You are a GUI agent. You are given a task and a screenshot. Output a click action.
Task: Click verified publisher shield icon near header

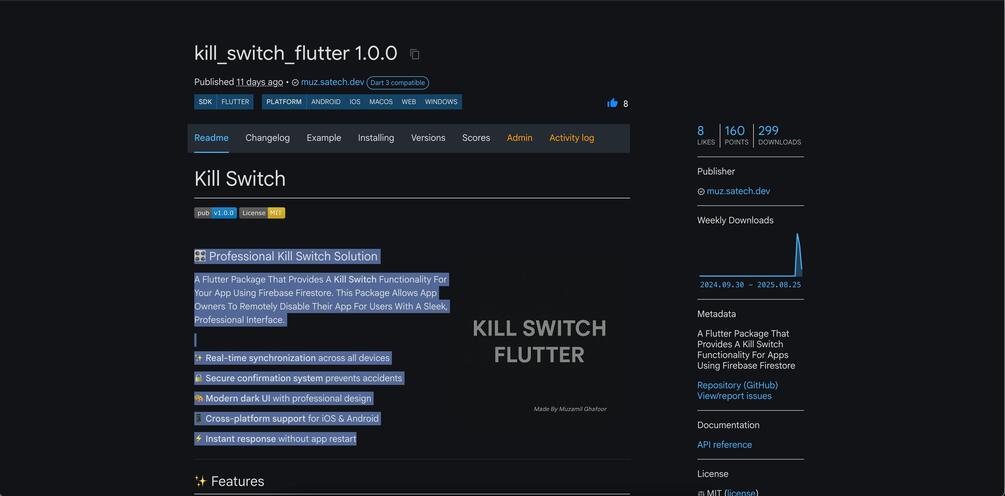pos(295,83)
